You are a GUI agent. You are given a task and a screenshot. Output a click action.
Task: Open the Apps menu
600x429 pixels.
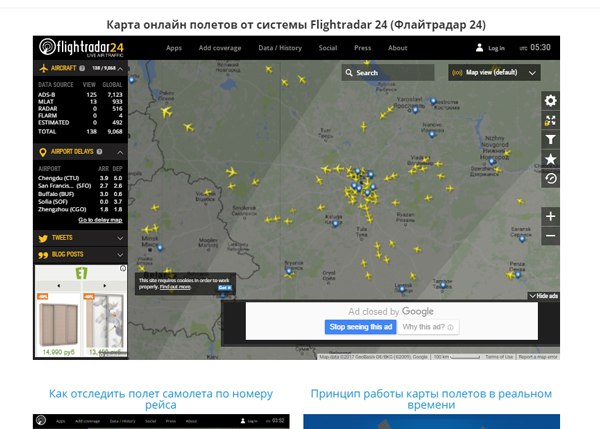pyautogui.click(x=174, y=48)
